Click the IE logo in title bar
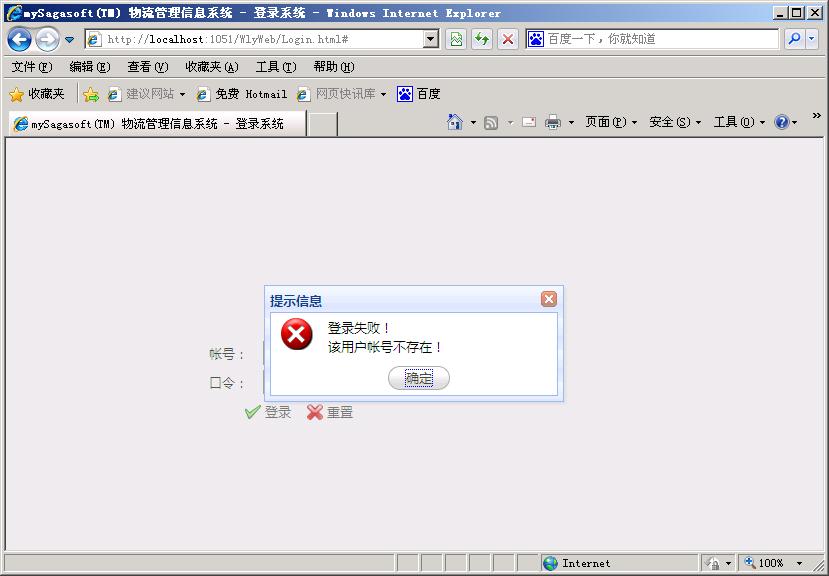Image resolution: width=829 pixels, height=576 pixels. [x=14, y=12]
